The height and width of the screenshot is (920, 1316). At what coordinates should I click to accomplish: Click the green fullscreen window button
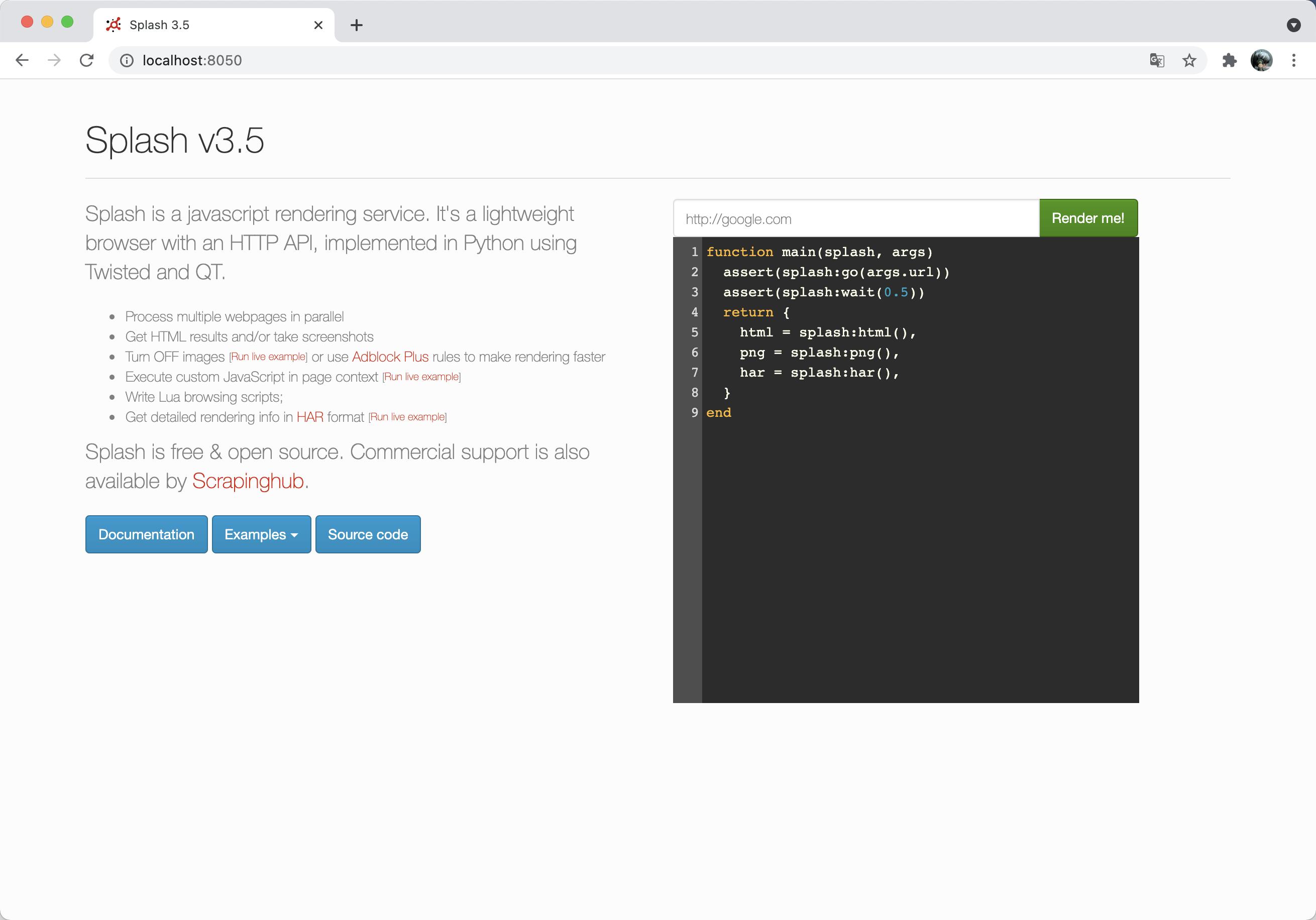pos(67,22)
